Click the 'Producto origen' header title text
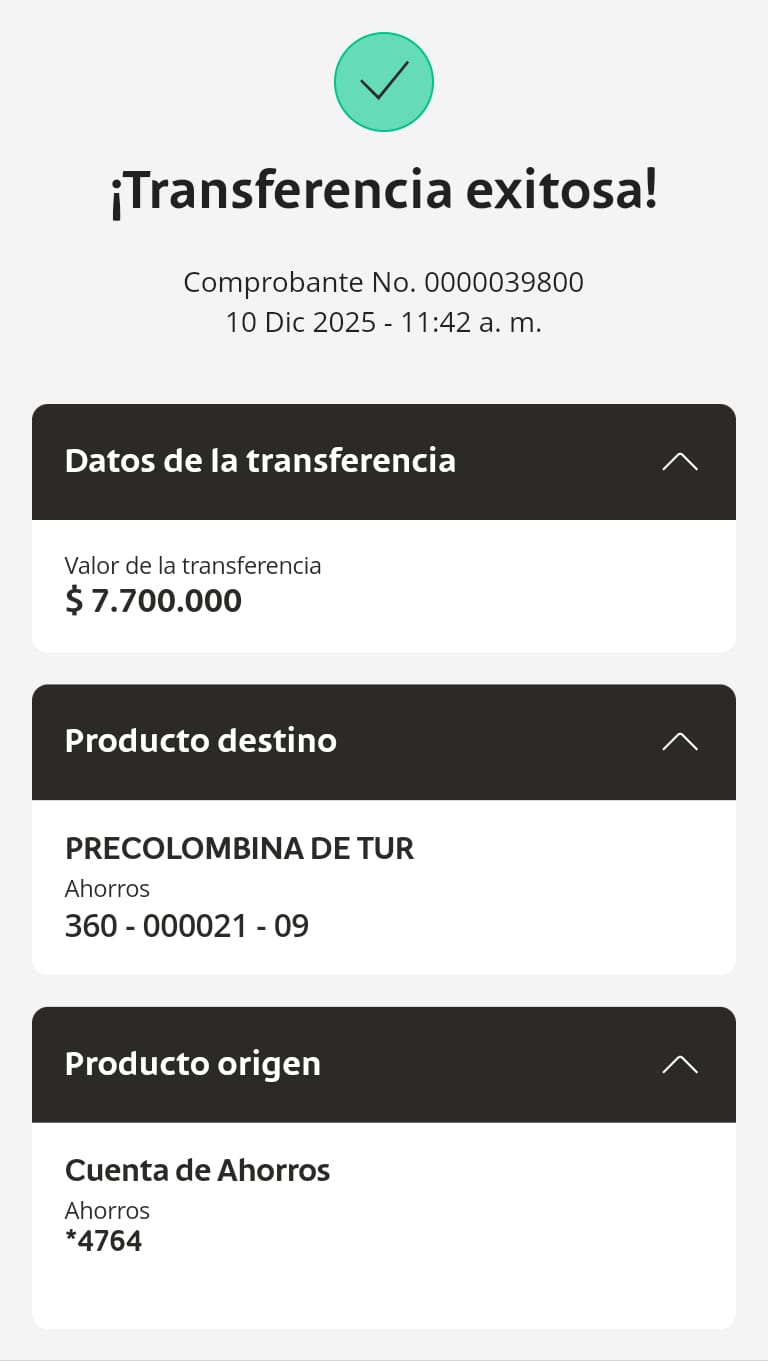This screenshot has height=1361, width=768. tap(193, 1063)
